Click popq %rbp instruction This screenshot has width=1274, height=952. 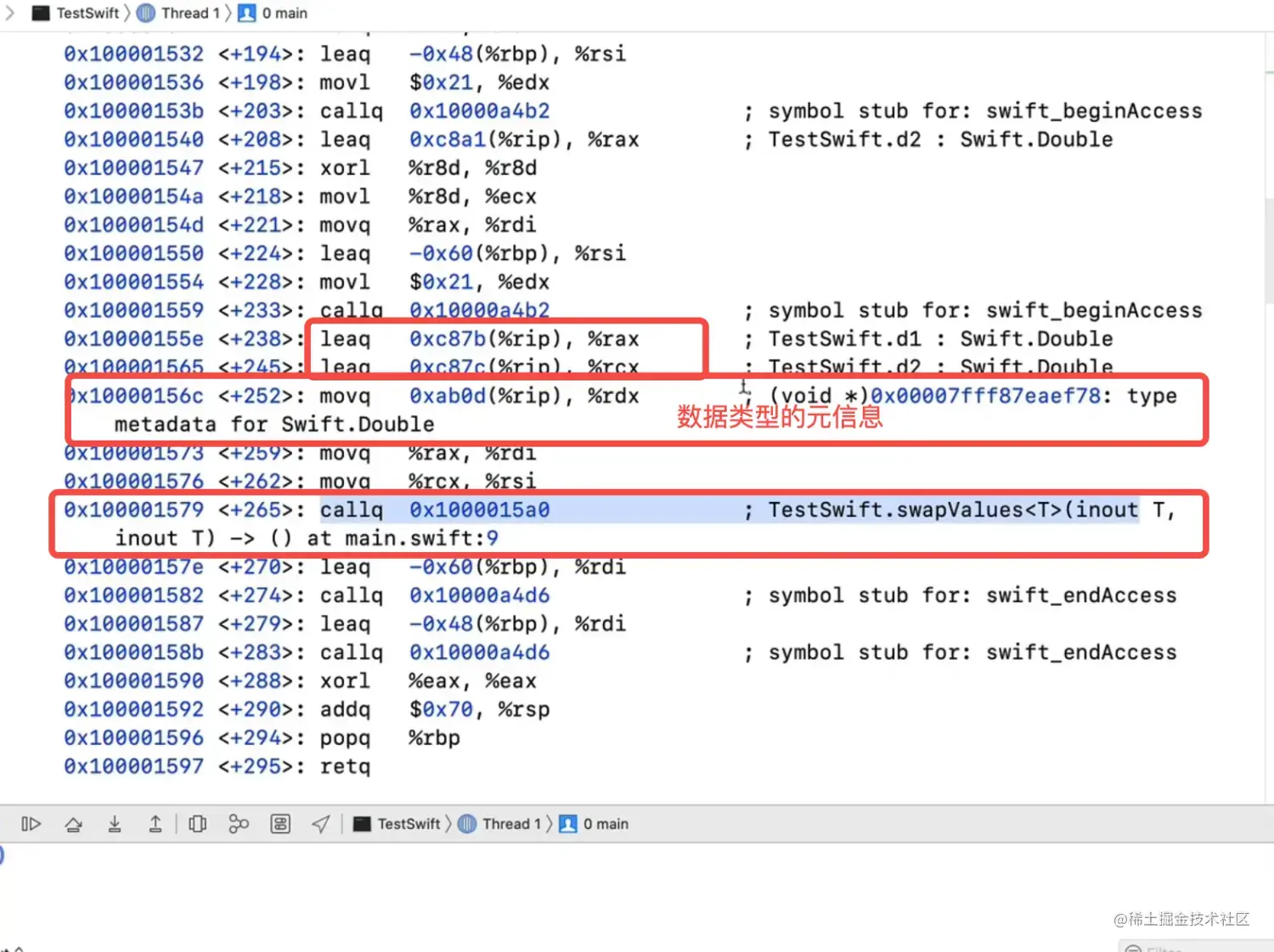click(x=390, y=738)
